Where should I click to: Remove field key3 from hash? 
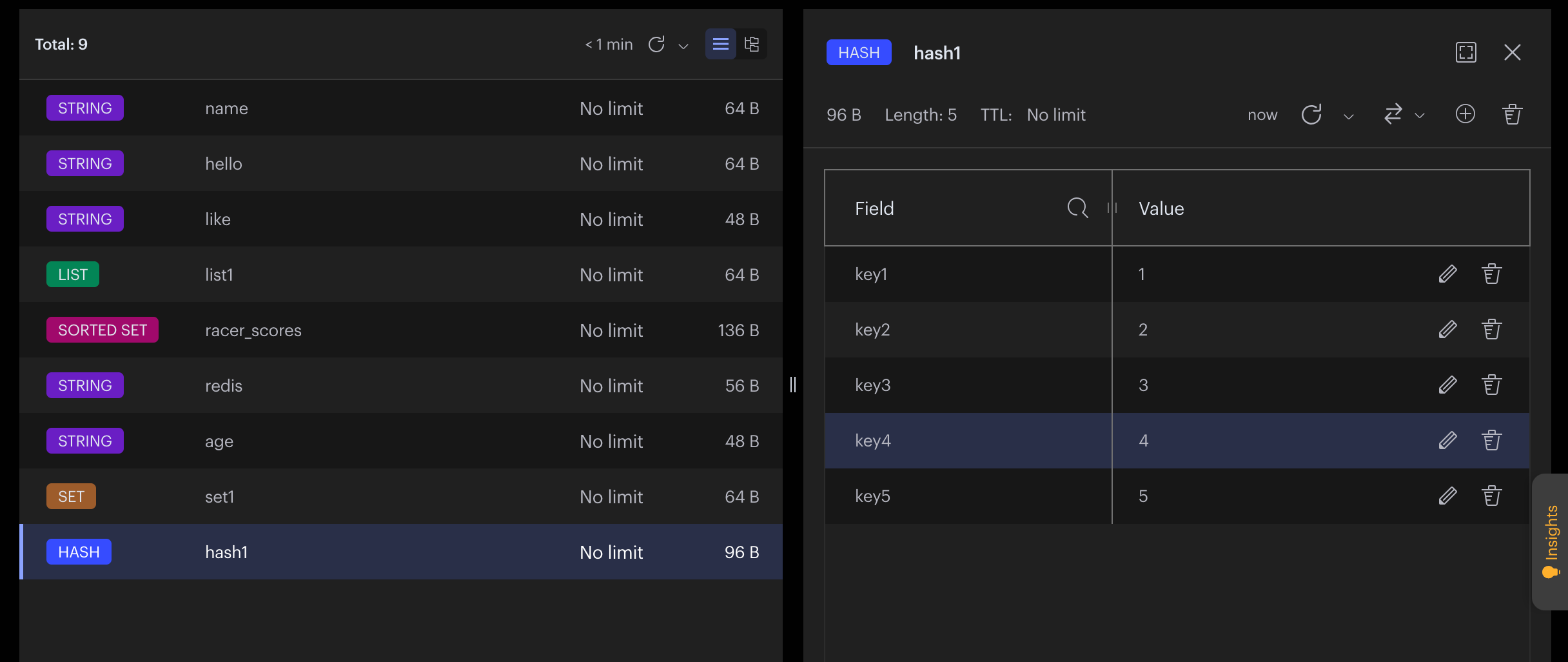point(1492,385)
